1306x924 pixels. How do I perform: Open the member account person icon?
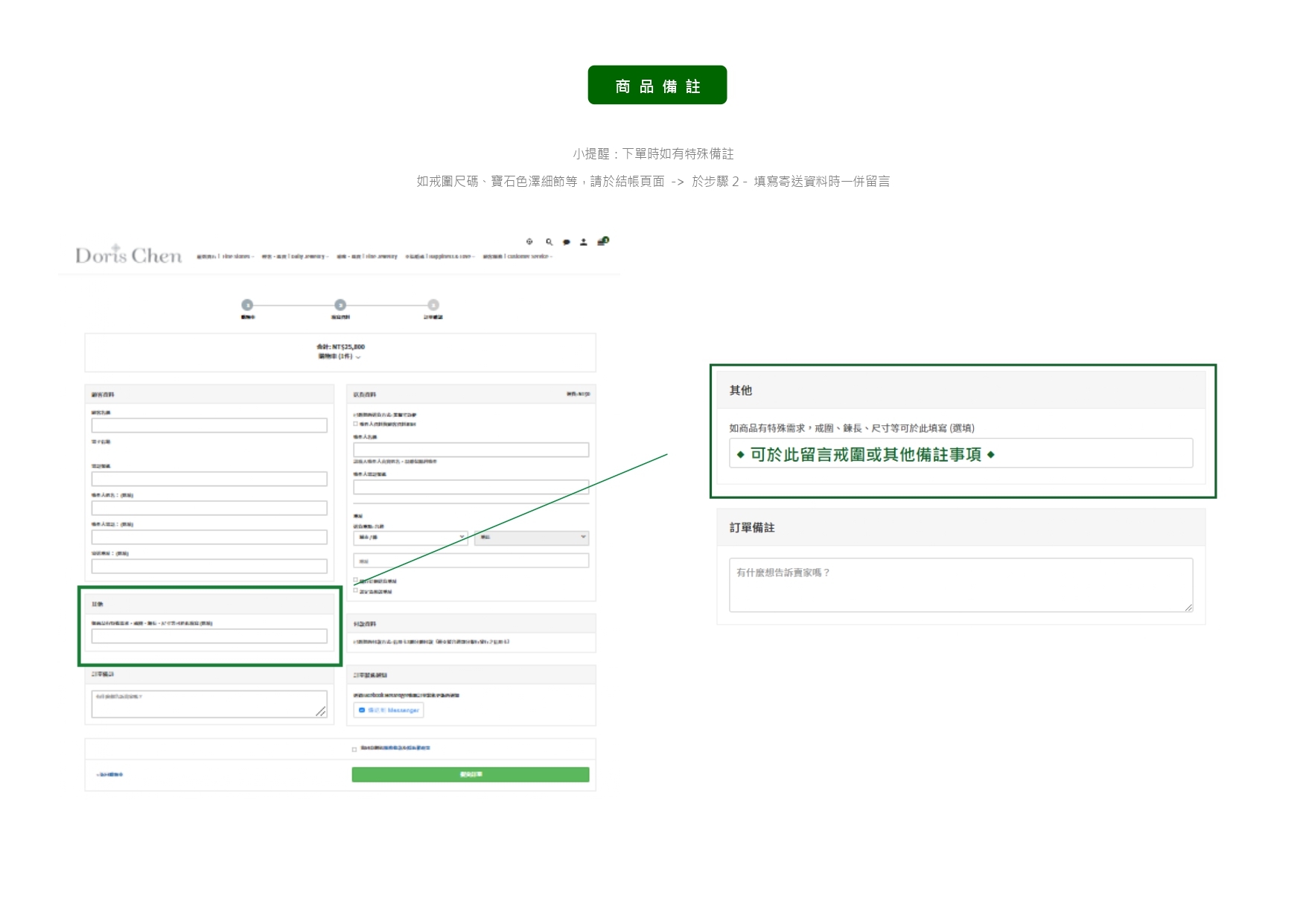(584, 242)
